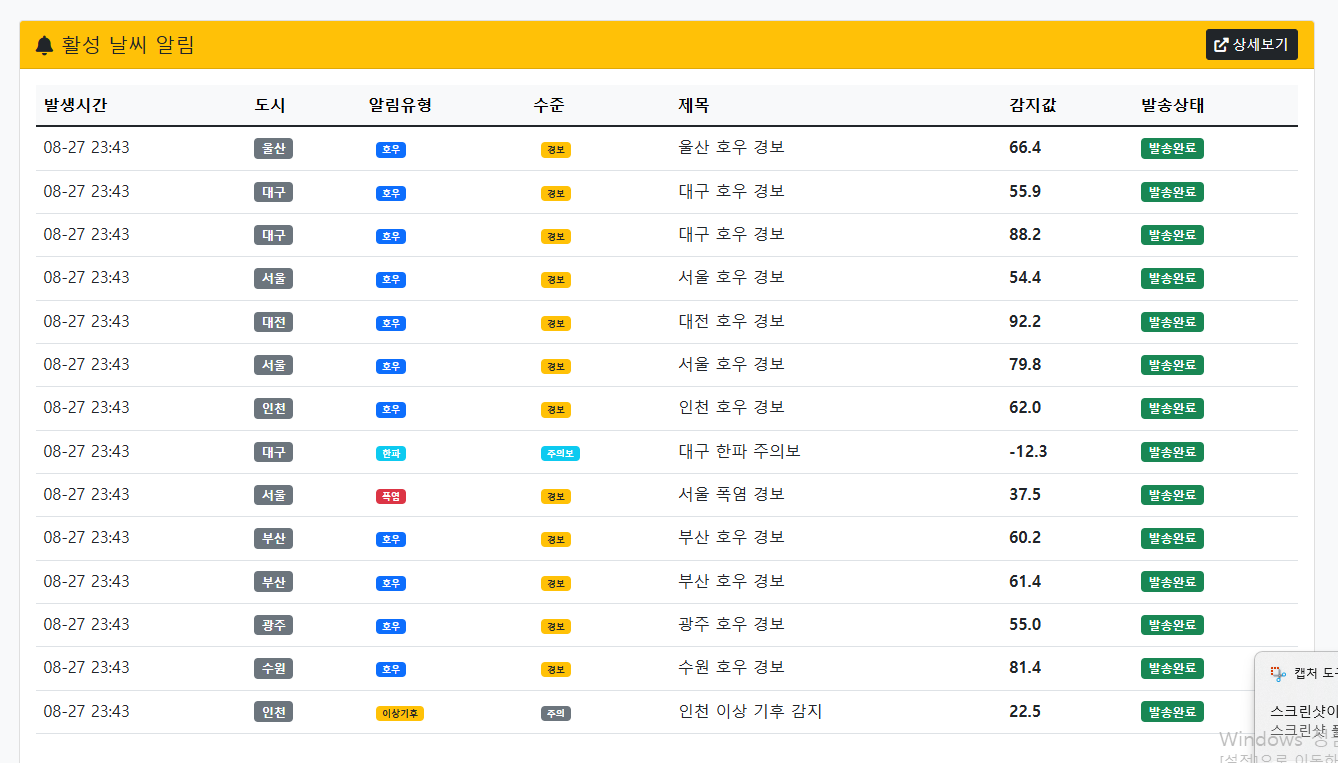
Task: Click the 55.0 detected value
Action: click(x=1025, y=624)
